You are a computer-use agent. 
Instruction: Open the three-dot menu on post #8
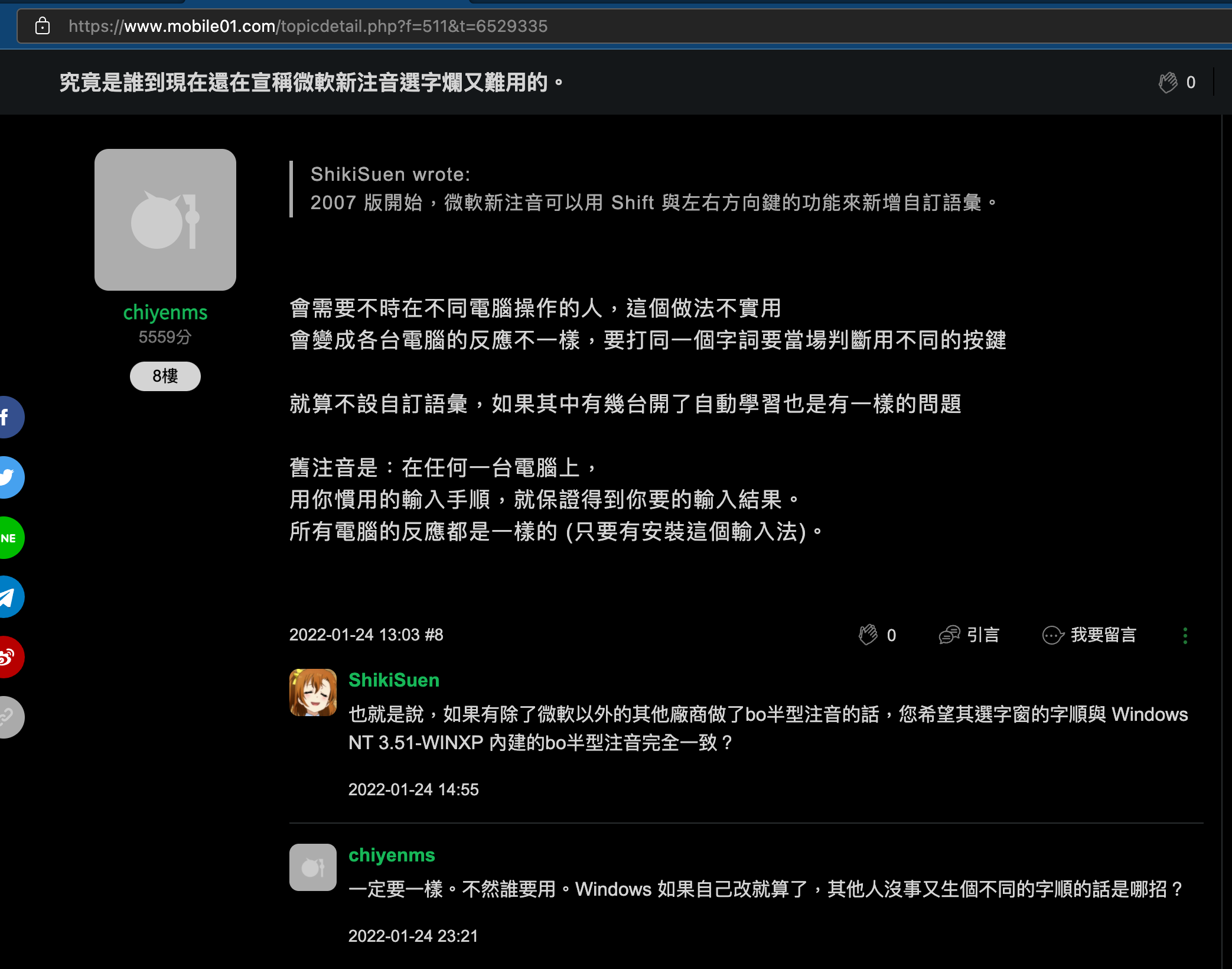click(x=1185, y=635)
